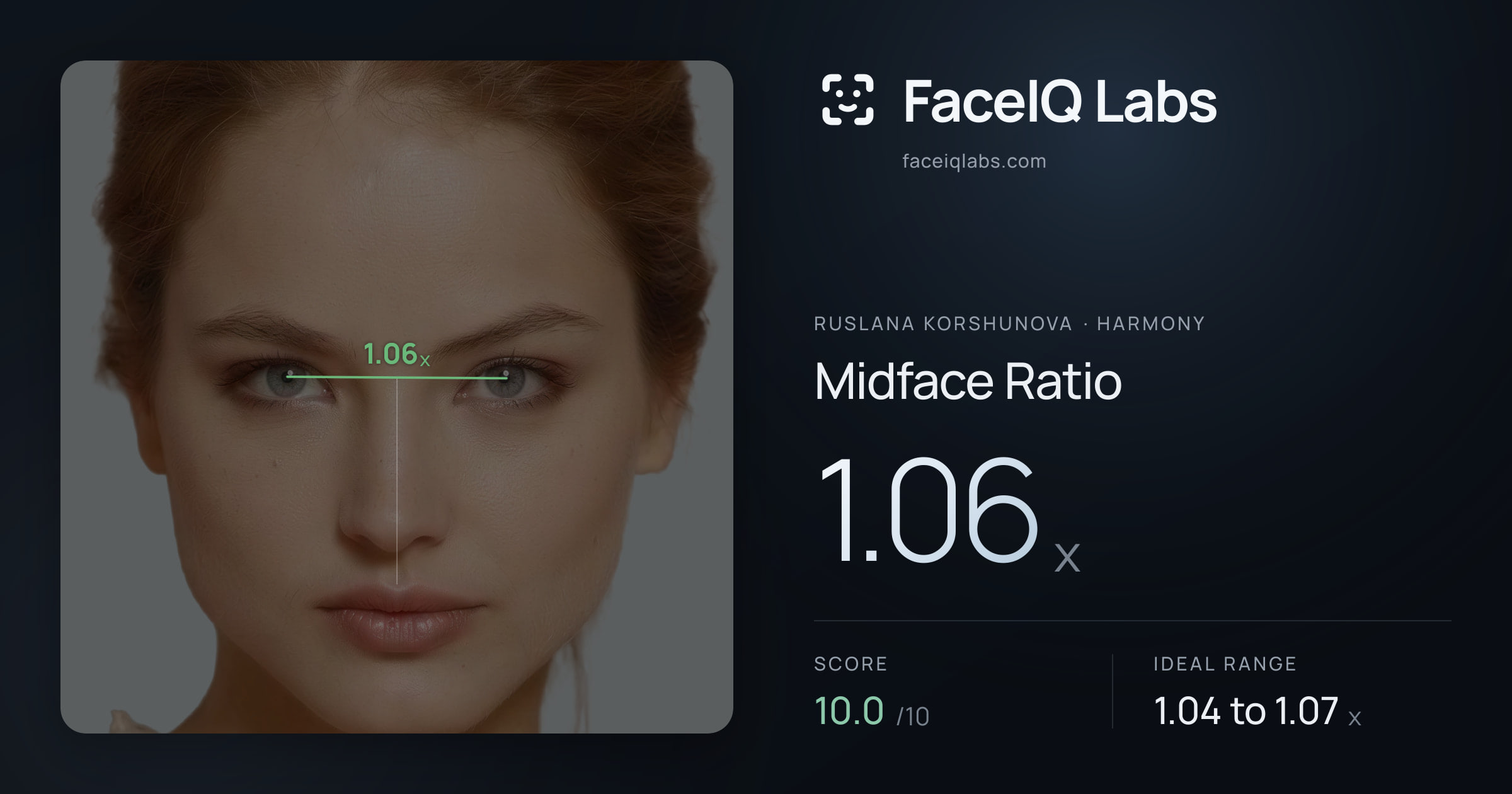This screenshot has width=1512, height=794.
Task: Click the x unit beside large 1.06
Action: coord(1067,558)
